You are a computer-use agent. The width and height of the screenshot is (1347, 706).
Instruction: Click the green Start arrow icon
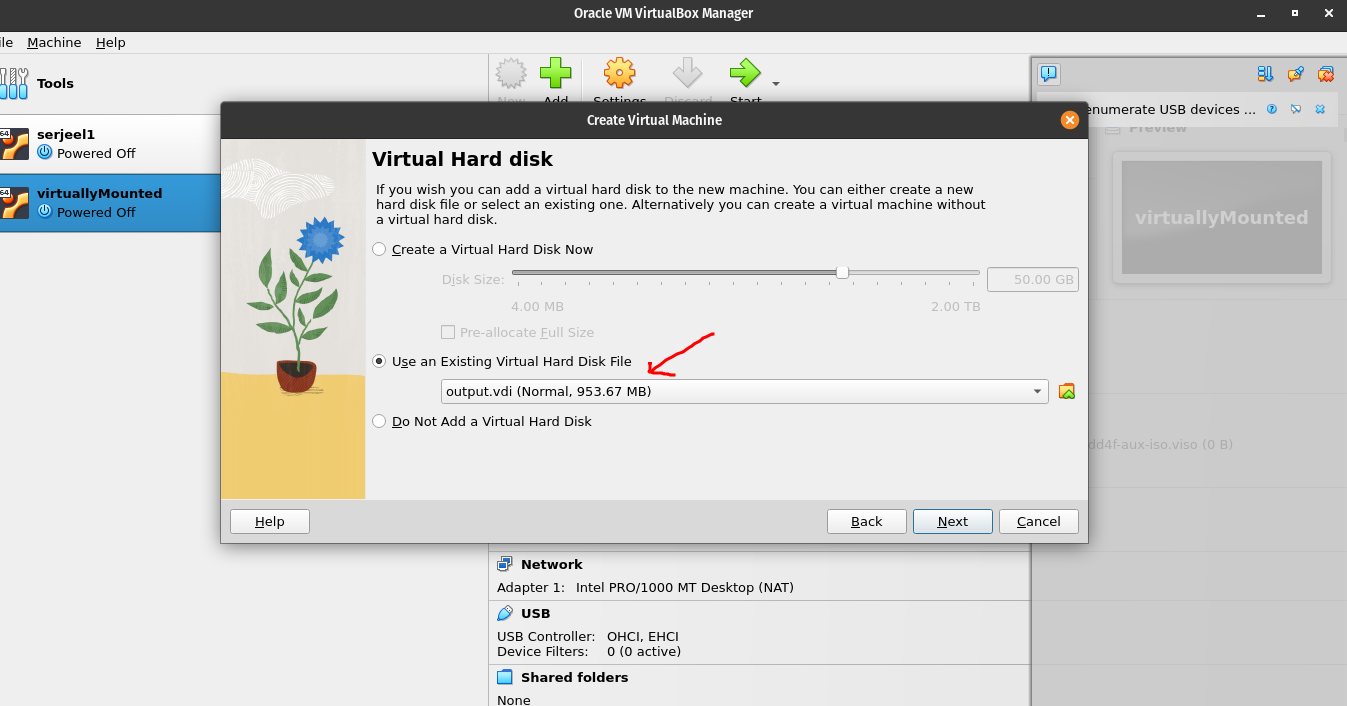pyautogui.click(x=745, y=73)
